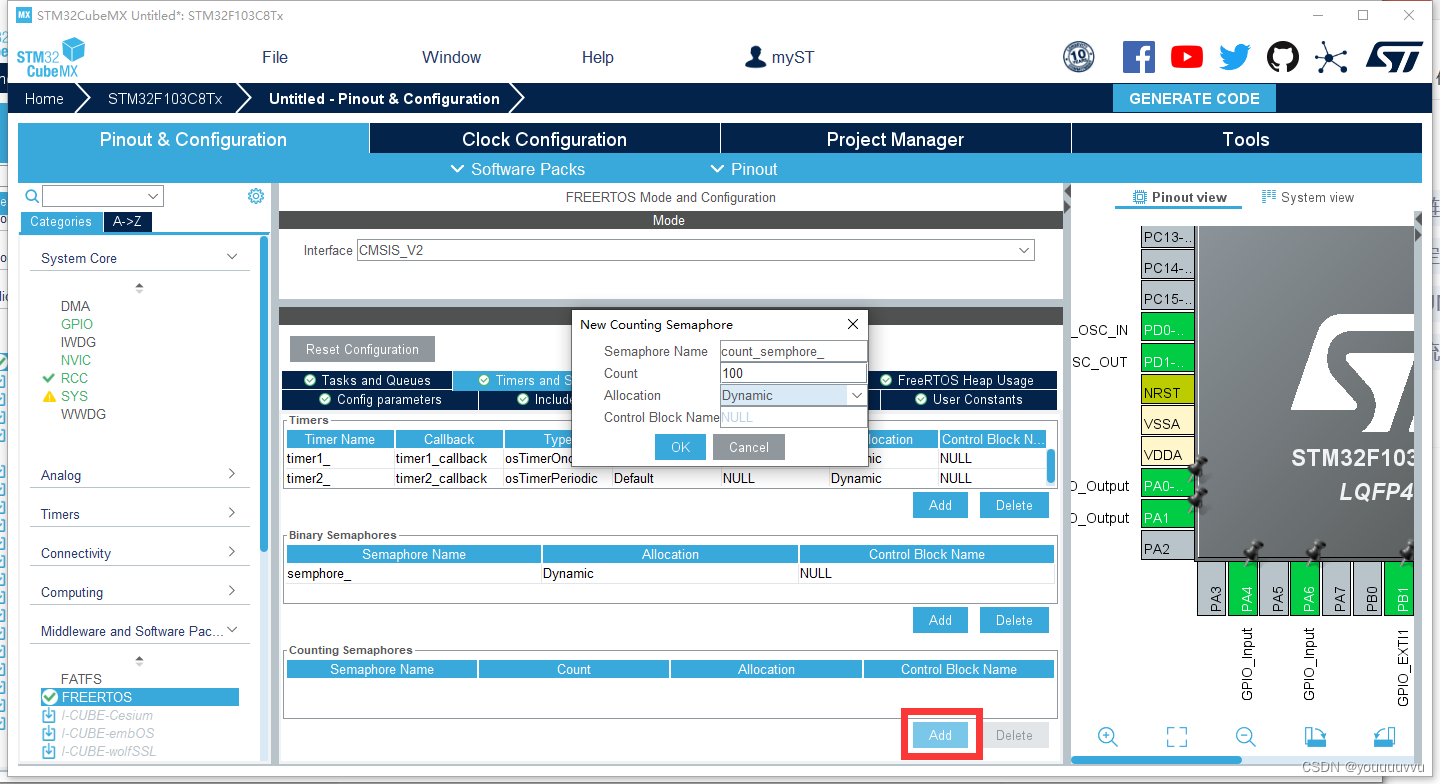The image size is (1440, 784).
Task: Open the Facebook icon link
Action: point(1139,57)
